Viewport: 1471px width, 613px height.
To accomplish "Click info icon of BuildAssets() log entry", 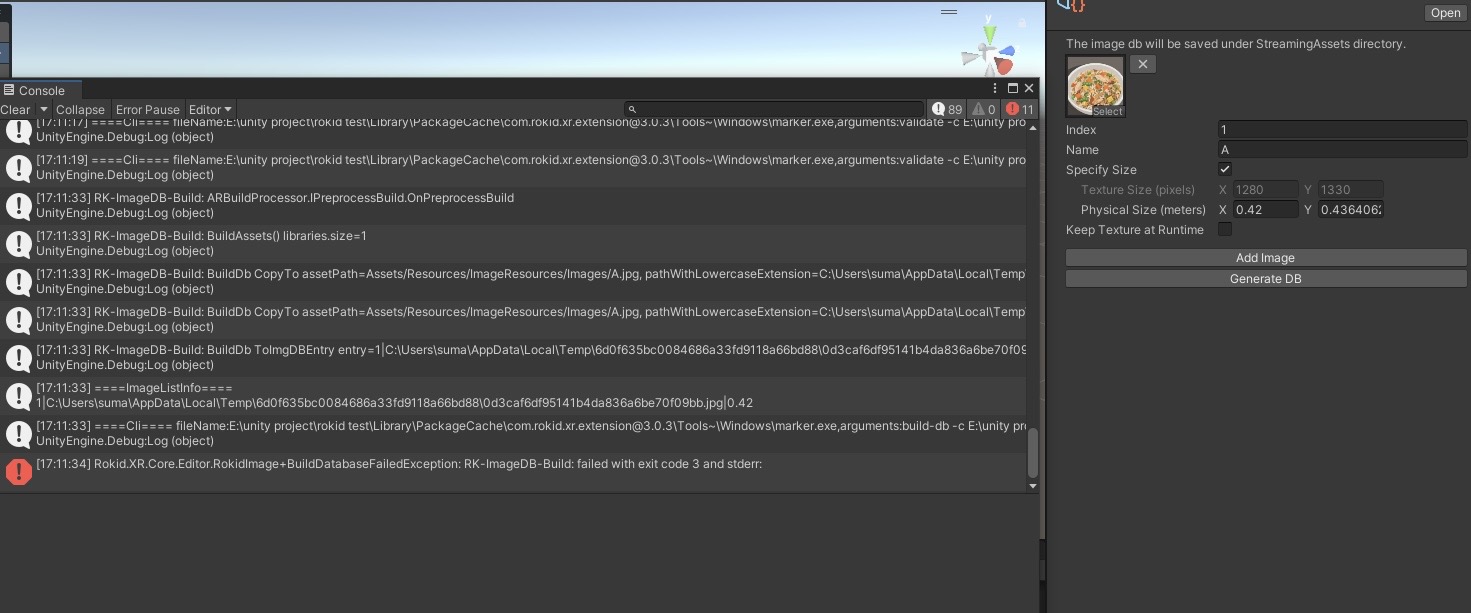I will pos(19,244).
